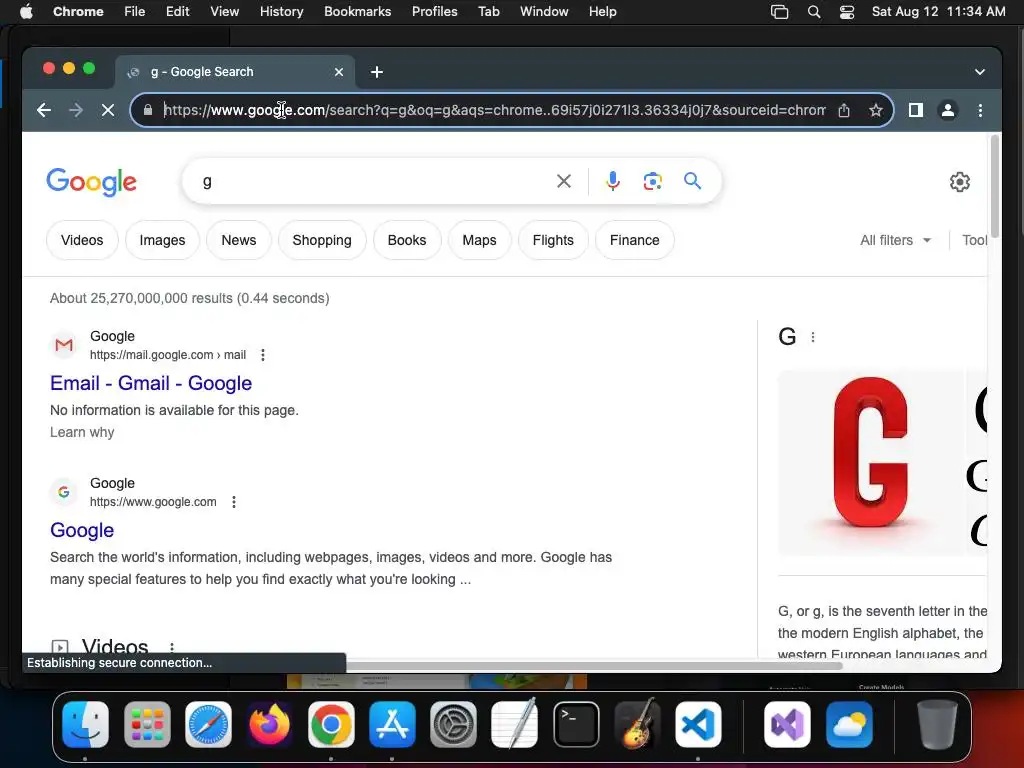Clear the Google search box

tap(564, 181)
